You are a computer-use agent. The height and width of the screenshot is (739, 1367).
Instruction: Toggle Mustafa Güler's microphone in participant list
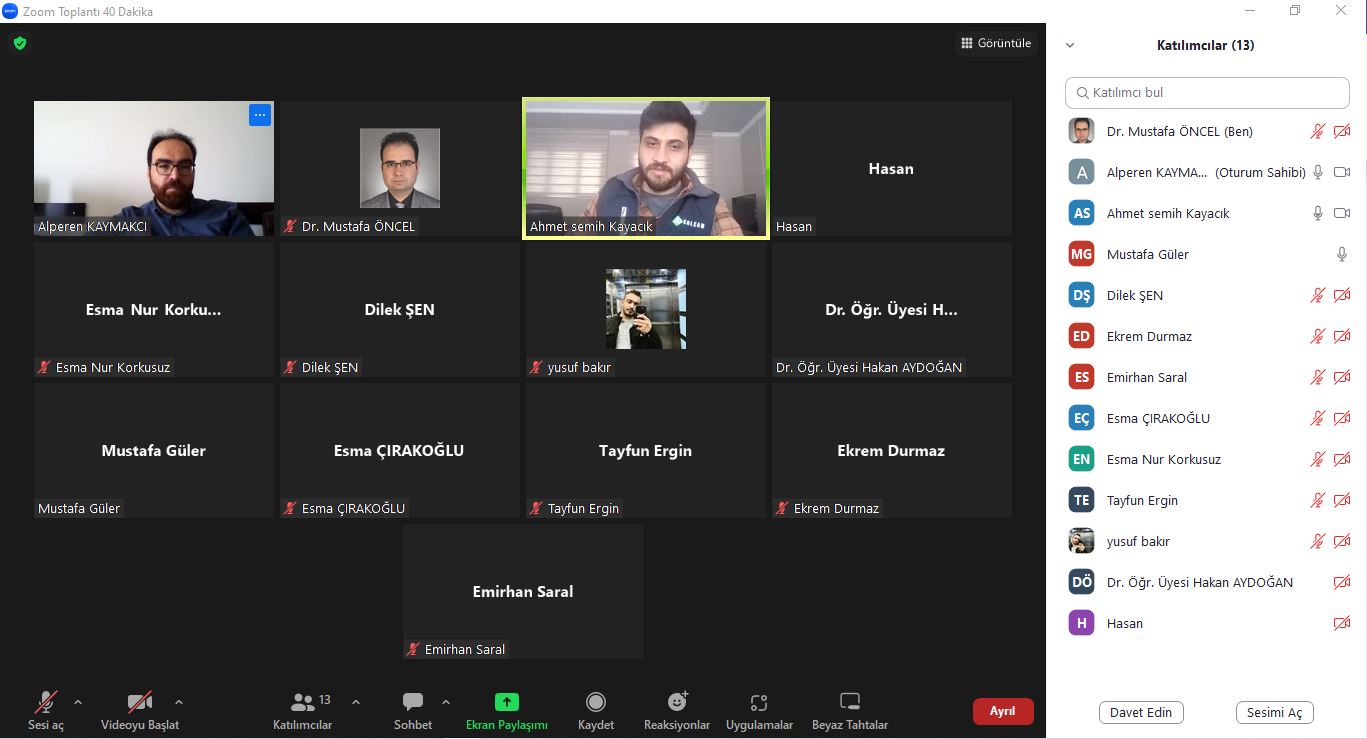click(1342, 254)
